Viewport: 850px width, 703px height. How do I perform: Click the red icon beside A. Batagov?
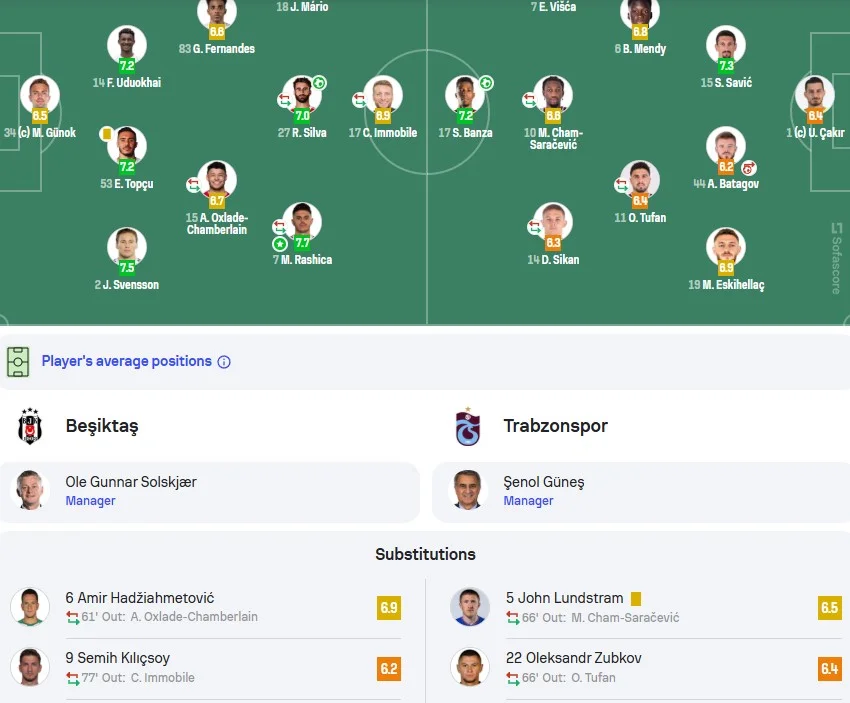pos(748,168)
